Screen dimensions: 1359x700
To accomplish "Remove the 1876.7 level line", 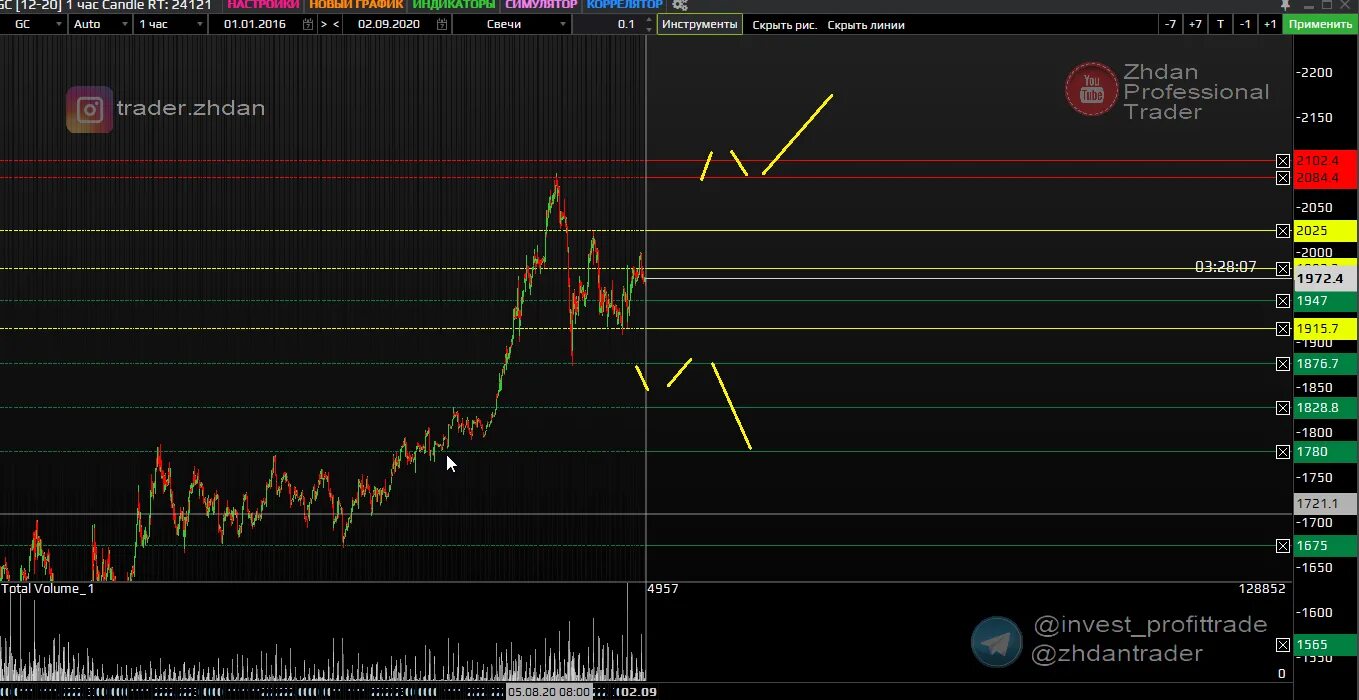I will 1283,364.
